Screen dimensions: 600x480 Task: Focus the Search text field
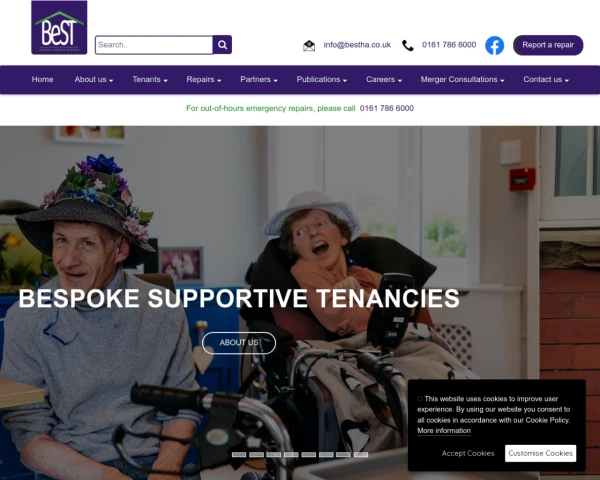click(154, 45)
